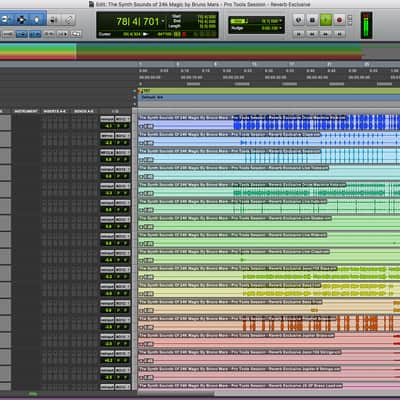Click the Stop transport button

click(x=312, y=20)
